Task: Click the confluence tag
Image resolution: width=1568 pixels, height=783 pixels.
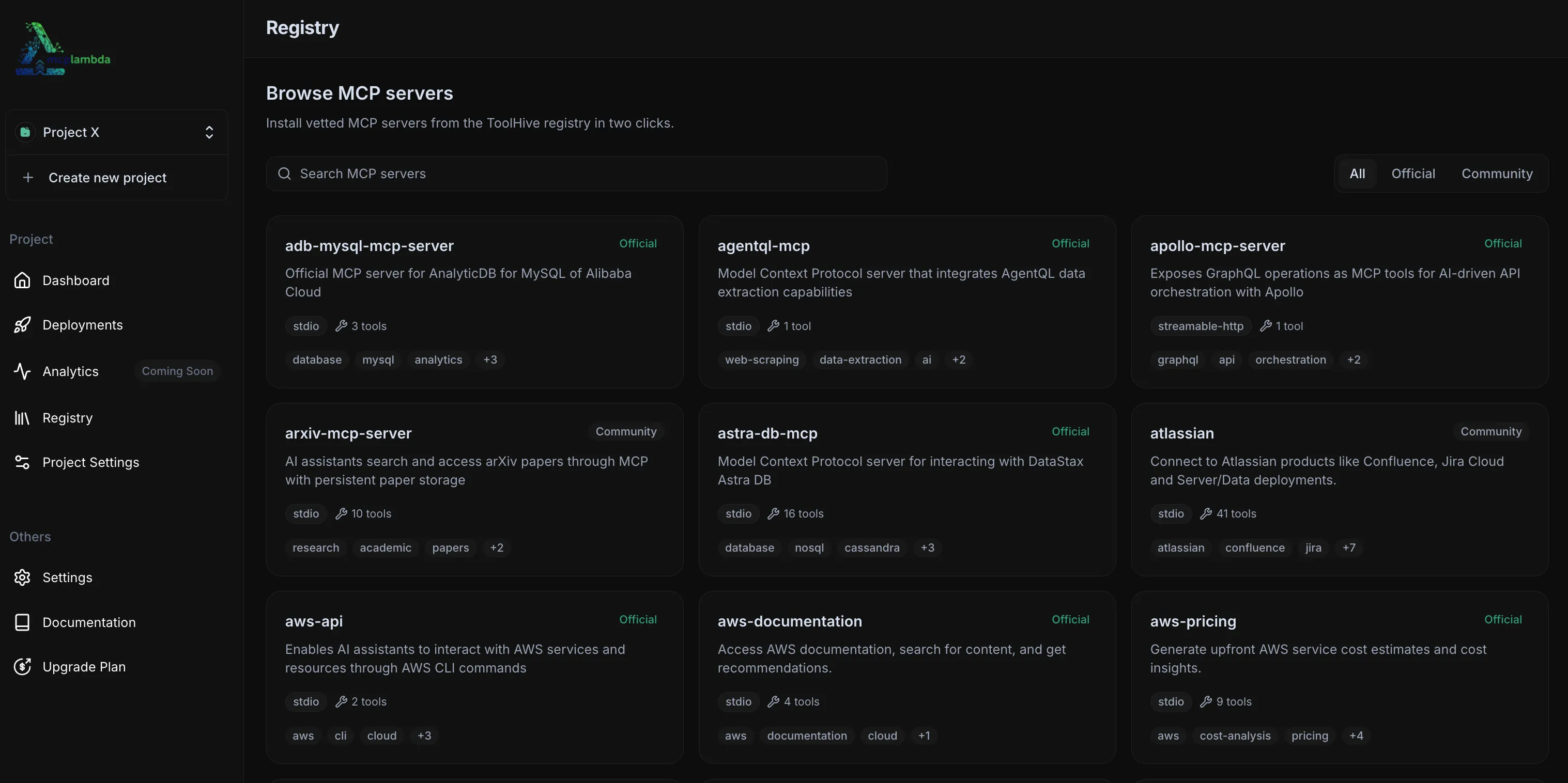Action: click(1254, 547)
